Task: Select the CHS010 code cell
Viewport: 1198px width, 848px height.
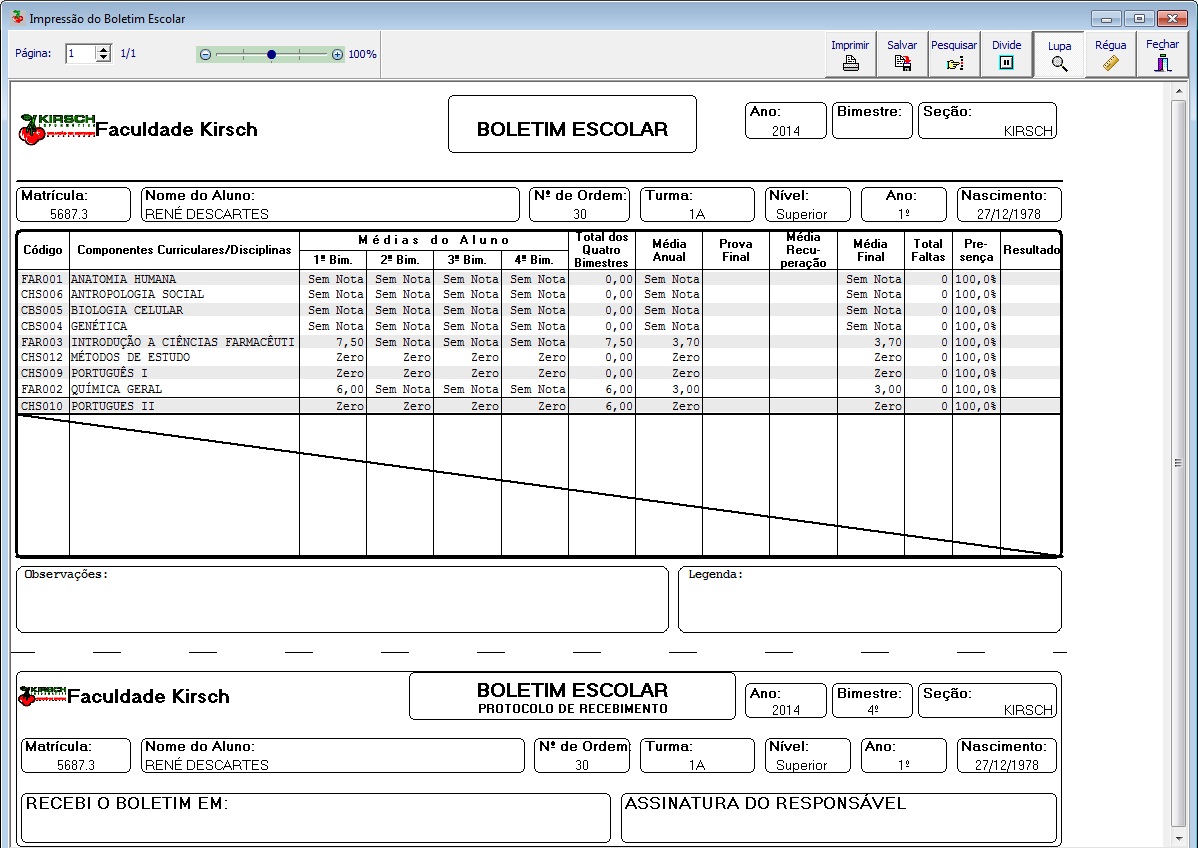Action: 42,406
